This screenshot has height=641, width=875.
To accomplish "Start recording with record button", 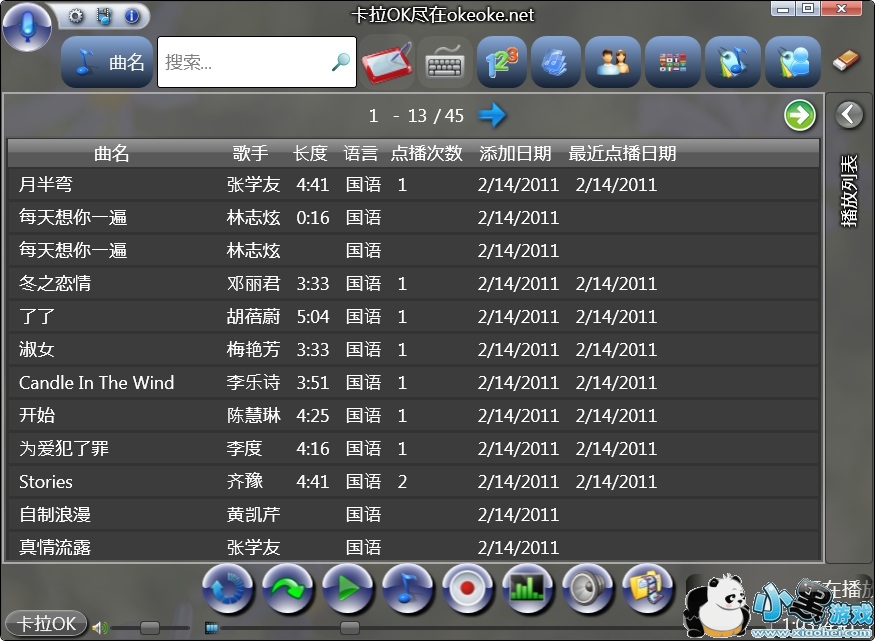I will click(x=468, y=588).
